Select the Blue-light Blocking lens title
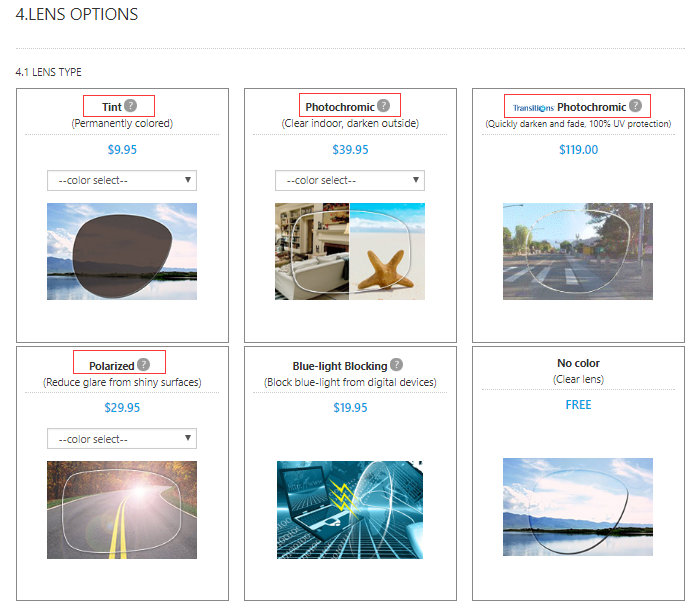The width and height of the screenshot is (693, 605). 340,366
